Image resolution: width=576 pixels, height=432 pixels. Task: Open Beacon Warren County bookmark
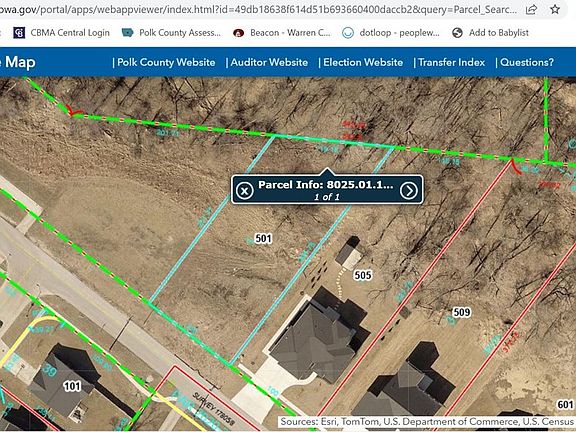282,33
